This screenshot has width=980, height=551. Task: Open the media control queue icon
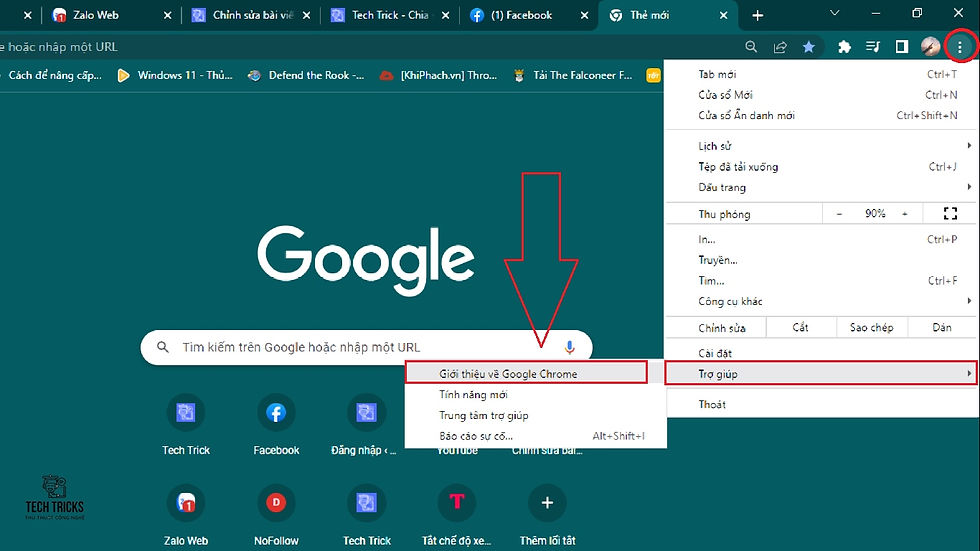pos(873,46)
